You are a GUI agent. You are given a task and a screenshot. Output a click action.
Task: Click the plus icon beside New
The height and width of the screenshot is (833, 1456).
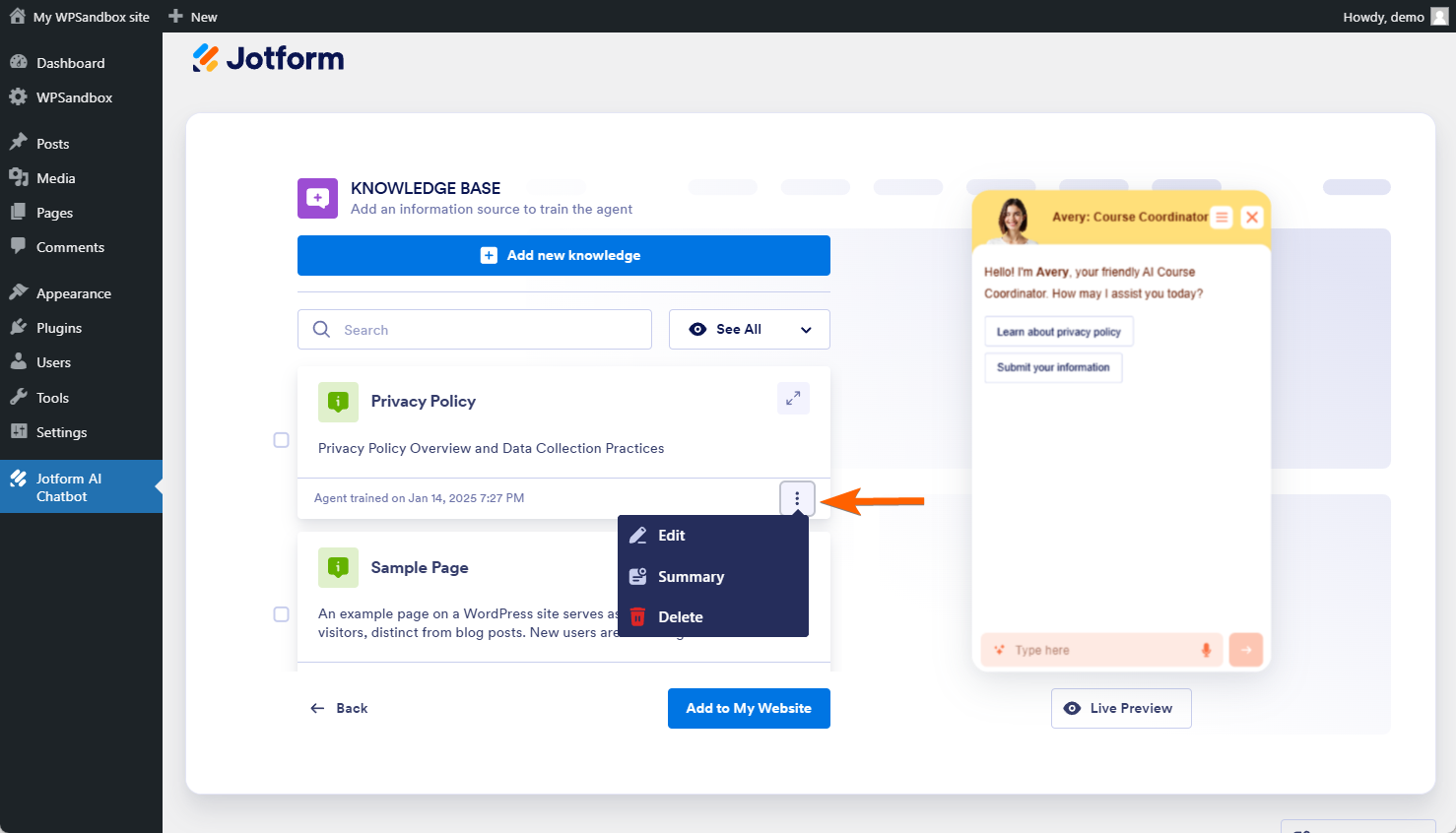pos(175,16)
